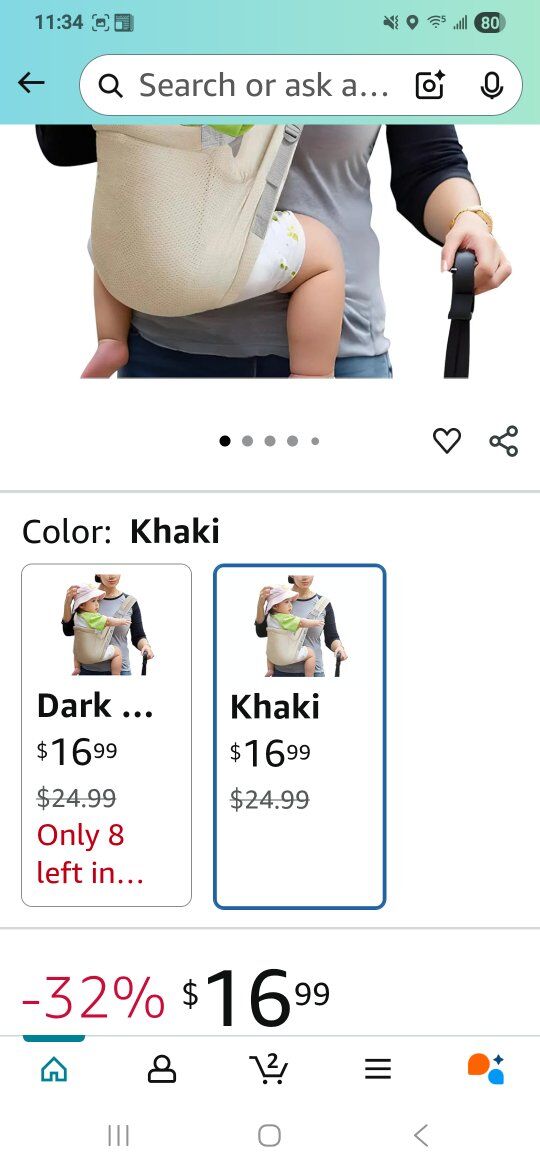Open the main baby carrier product image
Viewport: 540px width, 1170px height.
(x=270, y=251)
